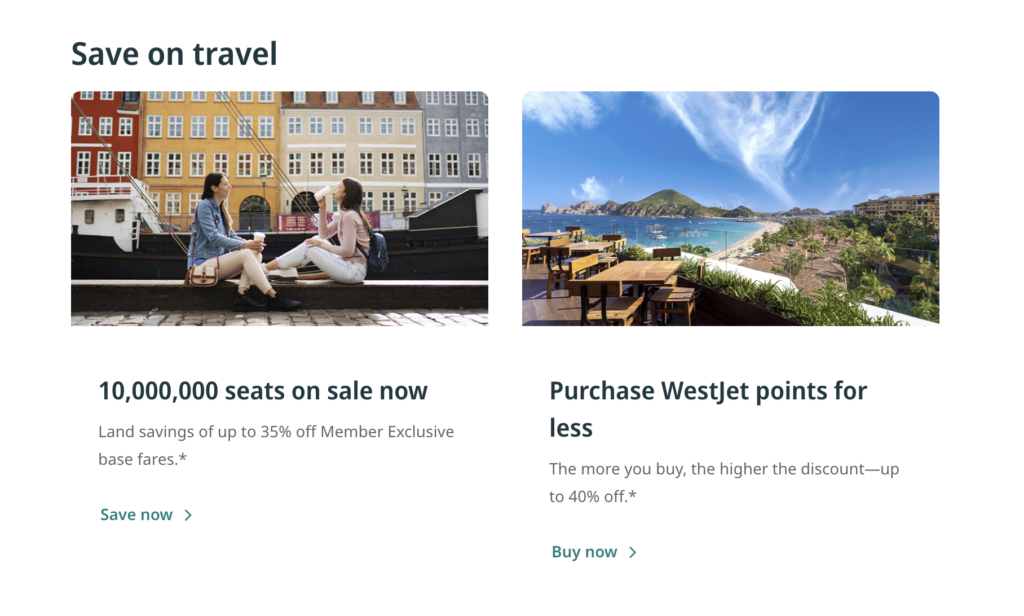Click the chevron arrow beside 'Save now'
This screenshot has height=616, width=1024.
tap(187, 514)
